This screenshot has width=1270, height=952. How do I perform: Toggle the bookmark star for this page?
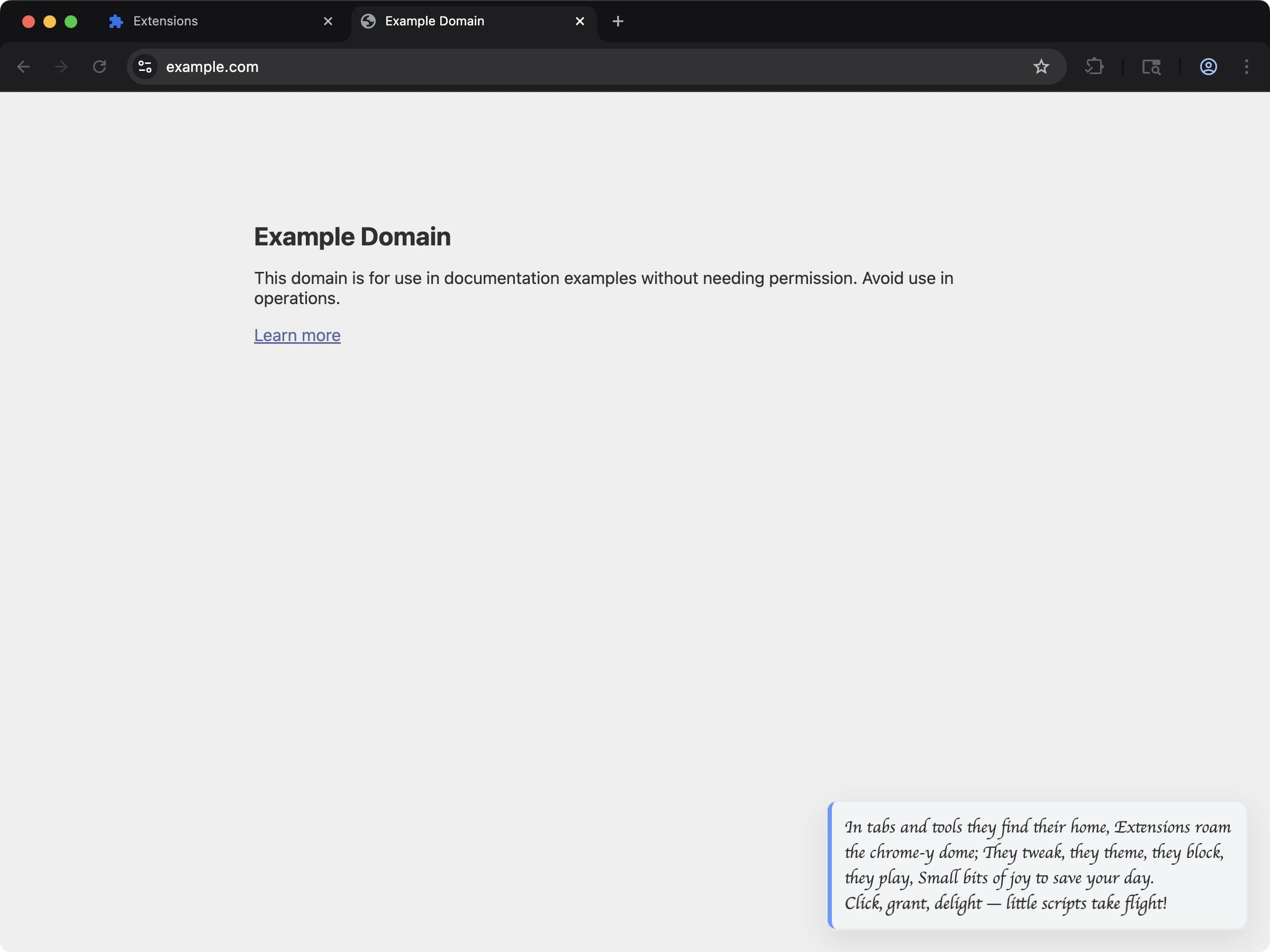pyautogui.click(x=1041, y=67)
